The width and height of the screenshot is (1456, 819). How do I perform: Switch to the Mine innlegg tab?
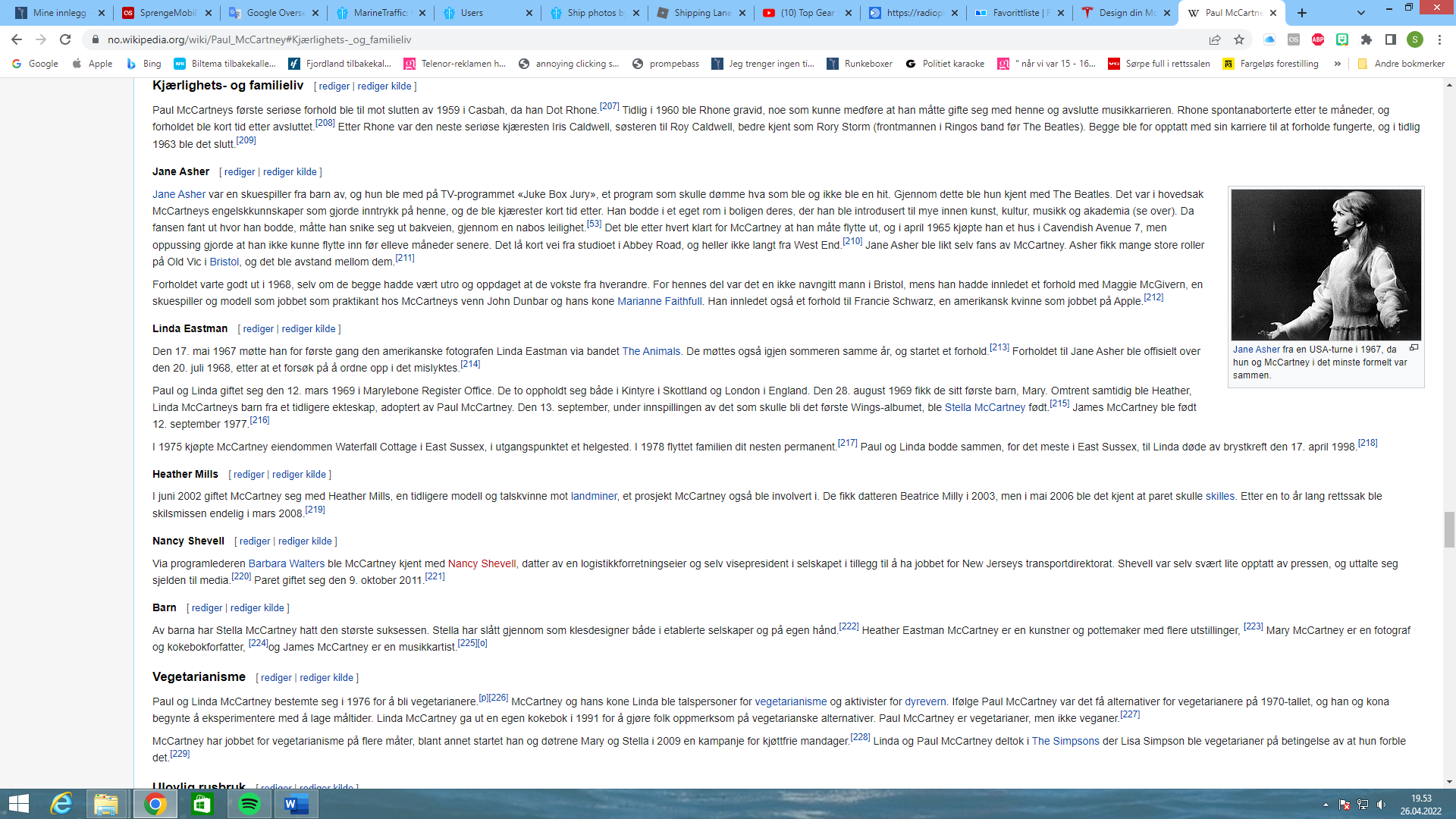61,13
